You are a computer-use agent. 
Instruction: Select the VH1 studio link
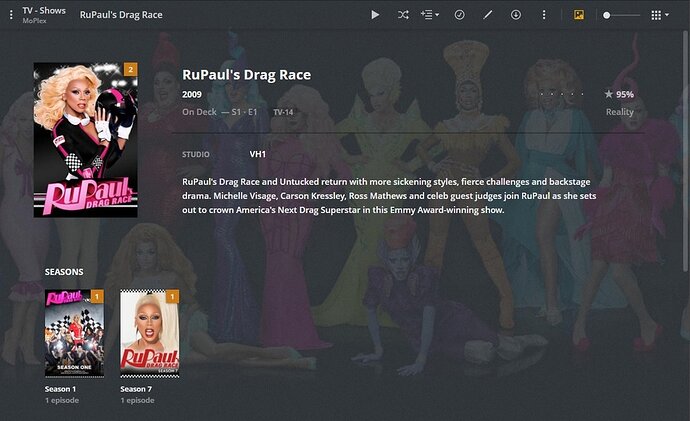tap(258, 154)
